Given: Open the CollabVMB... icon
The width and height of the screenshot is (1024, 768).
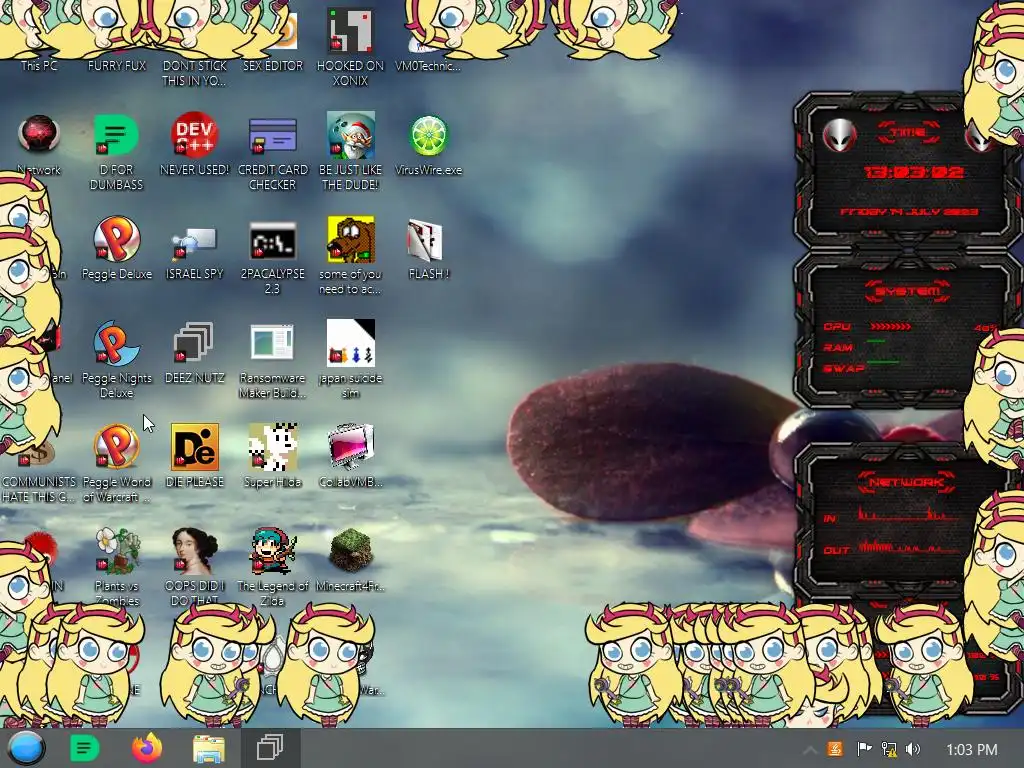Looking at the screenshot, I should [351, 447].
